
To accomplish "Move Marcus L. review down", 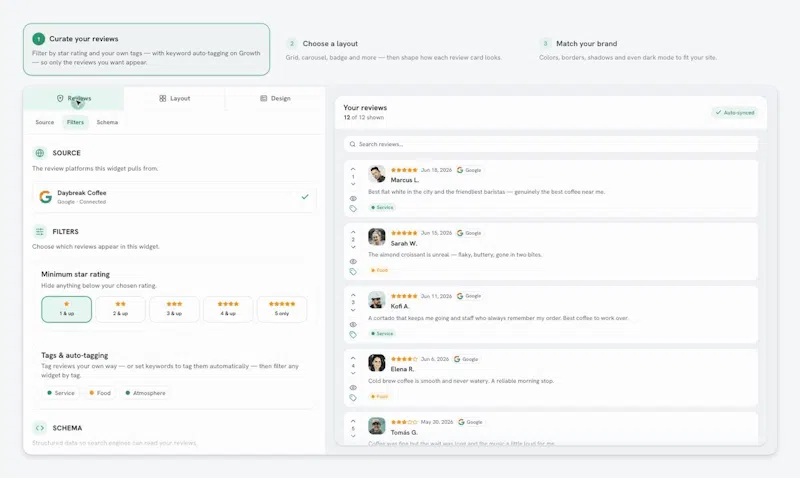I will coord(353,184).
